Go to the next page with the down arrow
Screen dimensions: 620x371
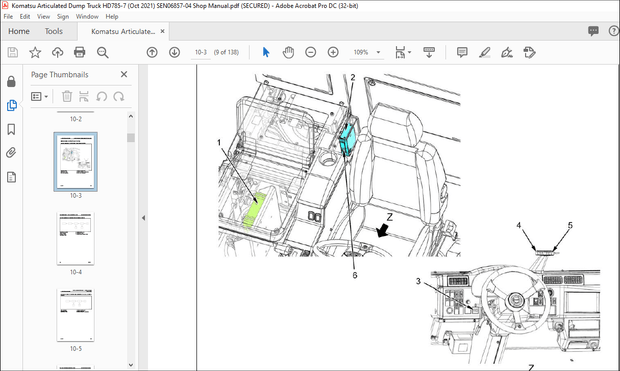(x=174, y=52)
